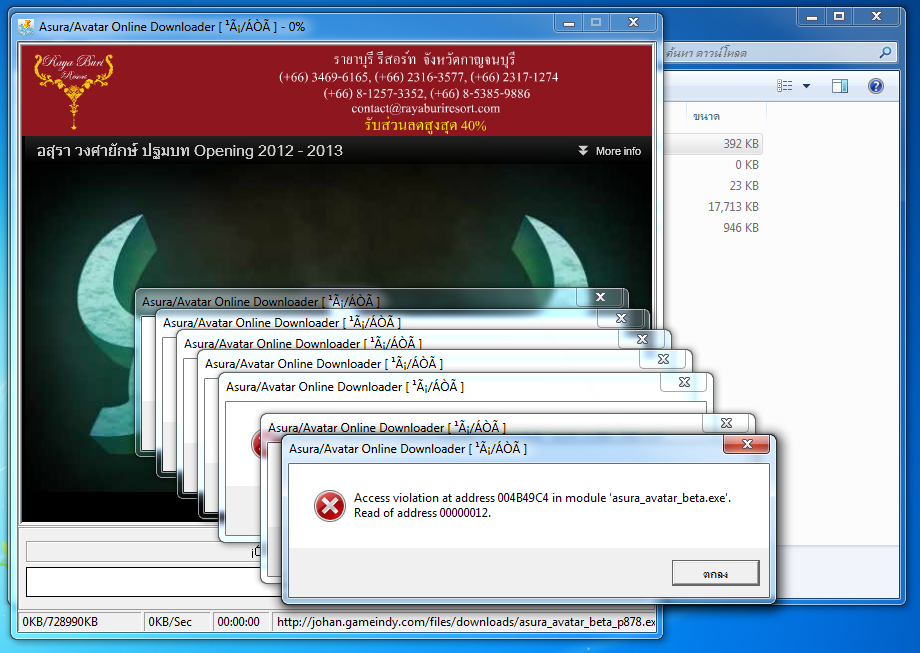This screenshot has width=920, height=653.
Task: Click the Opening 2012 - 2013 video title
Action: point(190,151)
